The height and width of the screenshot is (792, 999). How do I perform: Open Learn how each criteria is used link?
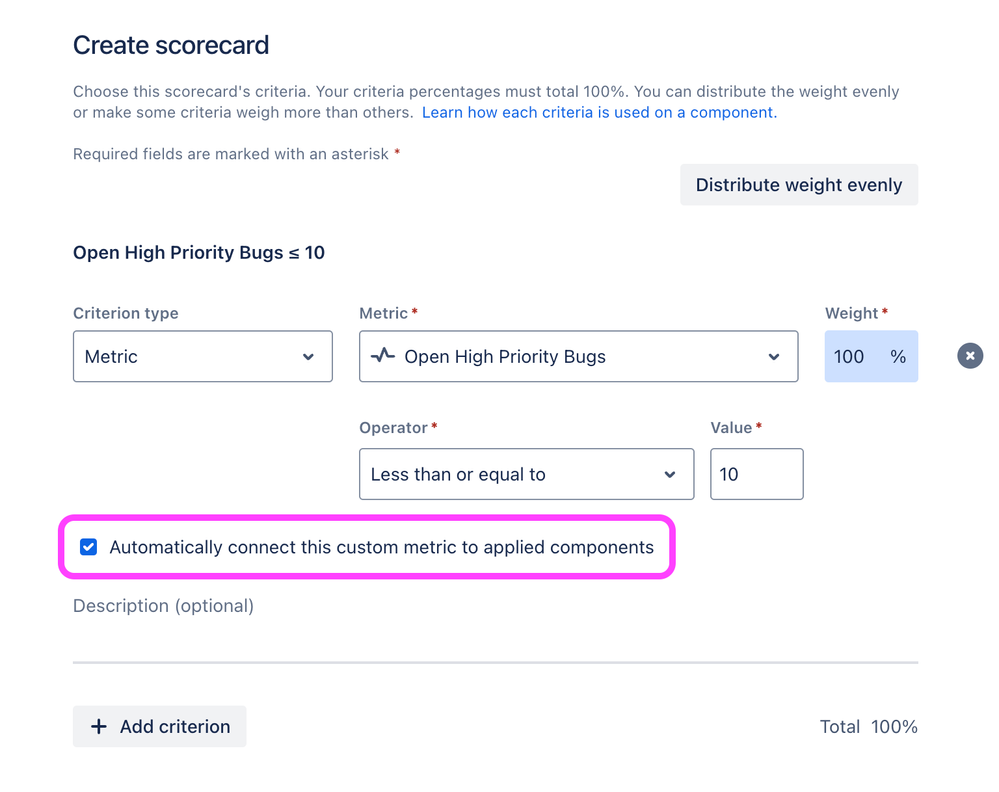click(600, 113)
